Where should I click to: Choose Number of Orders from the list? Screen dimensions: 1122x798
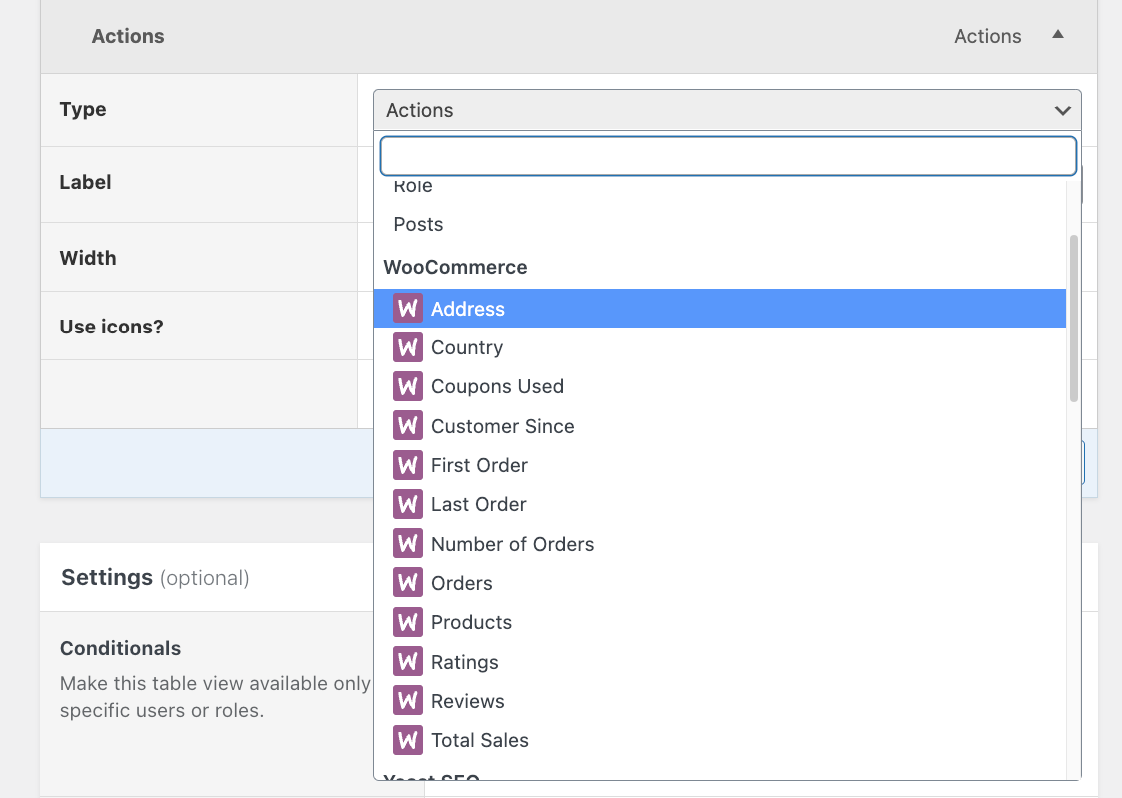(x=512, y=543)
